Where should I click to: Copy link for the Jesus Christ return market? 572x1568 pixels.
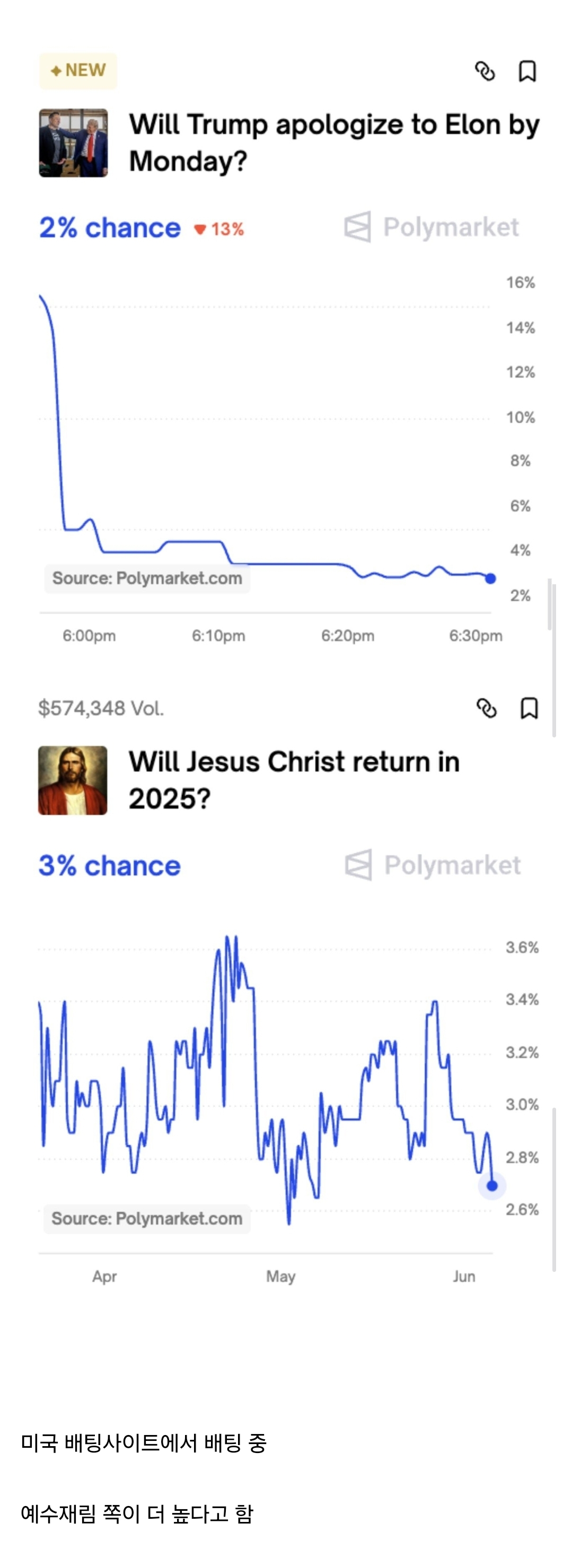click(486, 709)
